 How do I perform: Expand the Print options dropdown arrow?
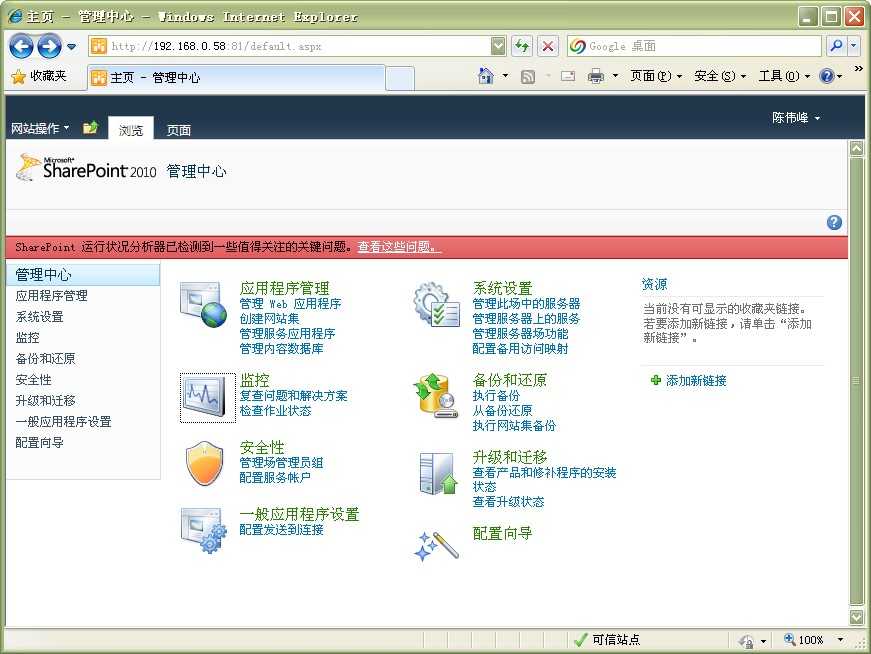[615, 76]
